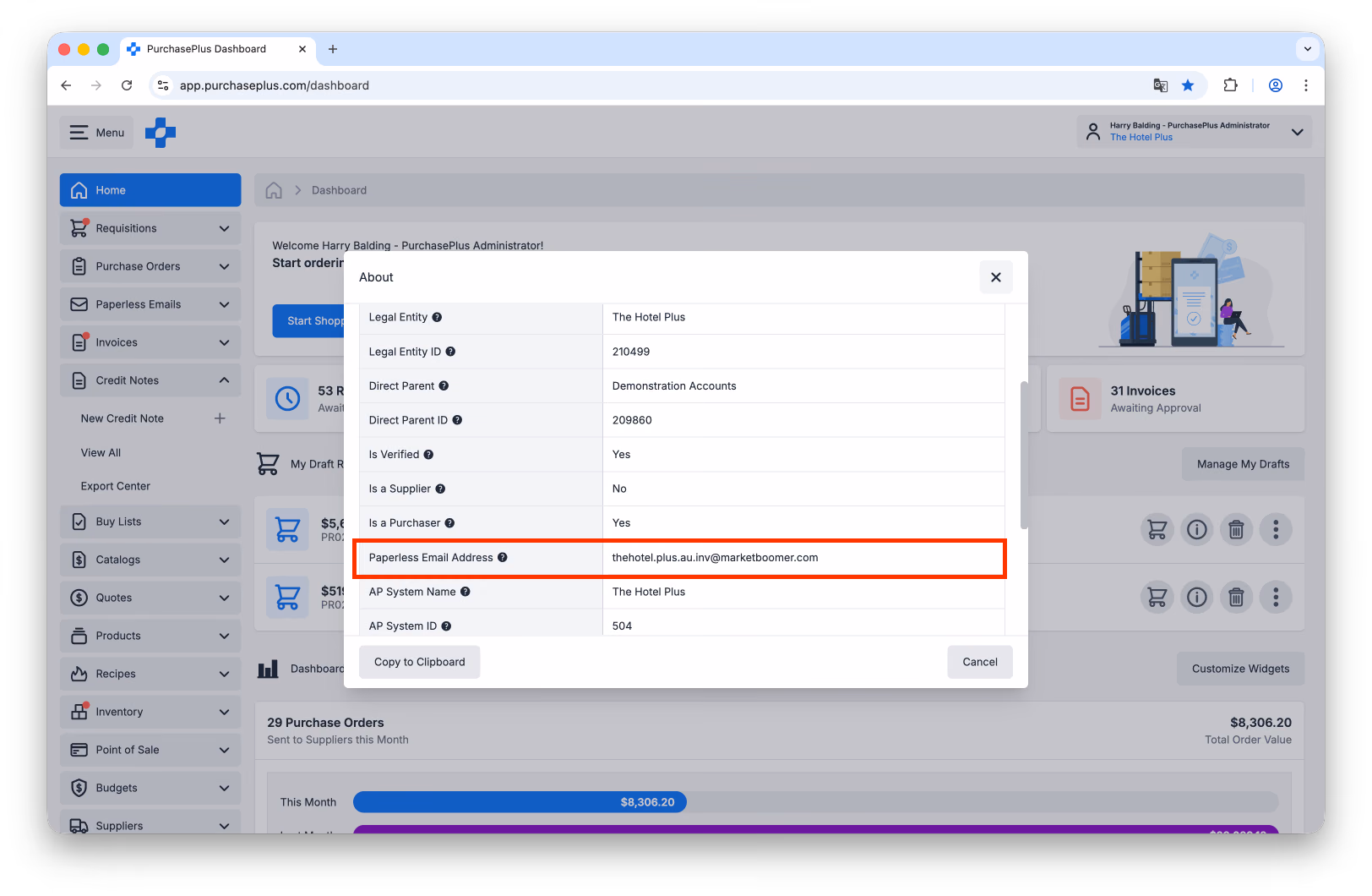
Task: Click Is a Purchaser help icon
Action: (x=449, y=523)
